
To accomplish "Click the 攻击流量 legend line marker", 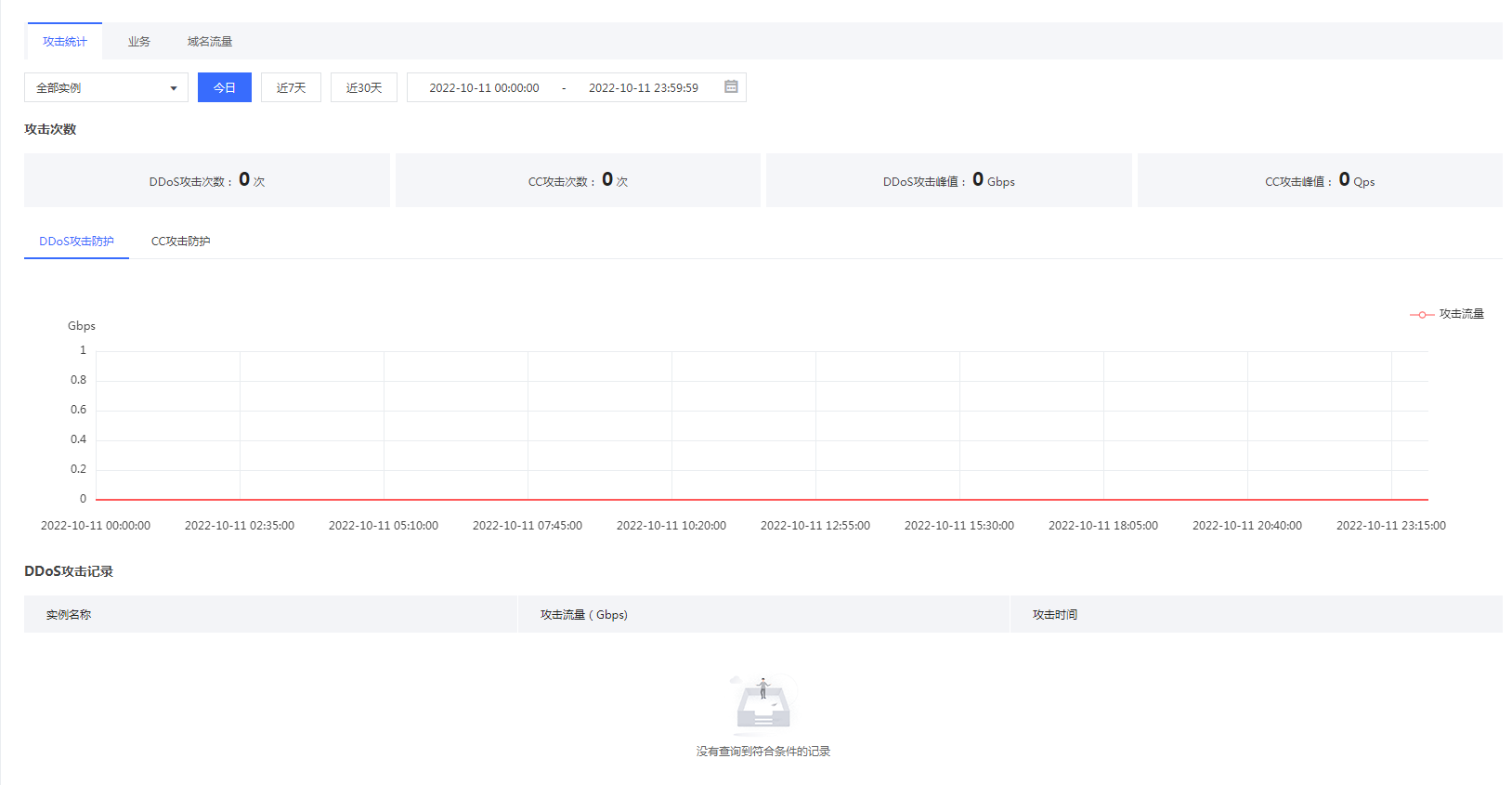I will click(x=1422, y=315).
